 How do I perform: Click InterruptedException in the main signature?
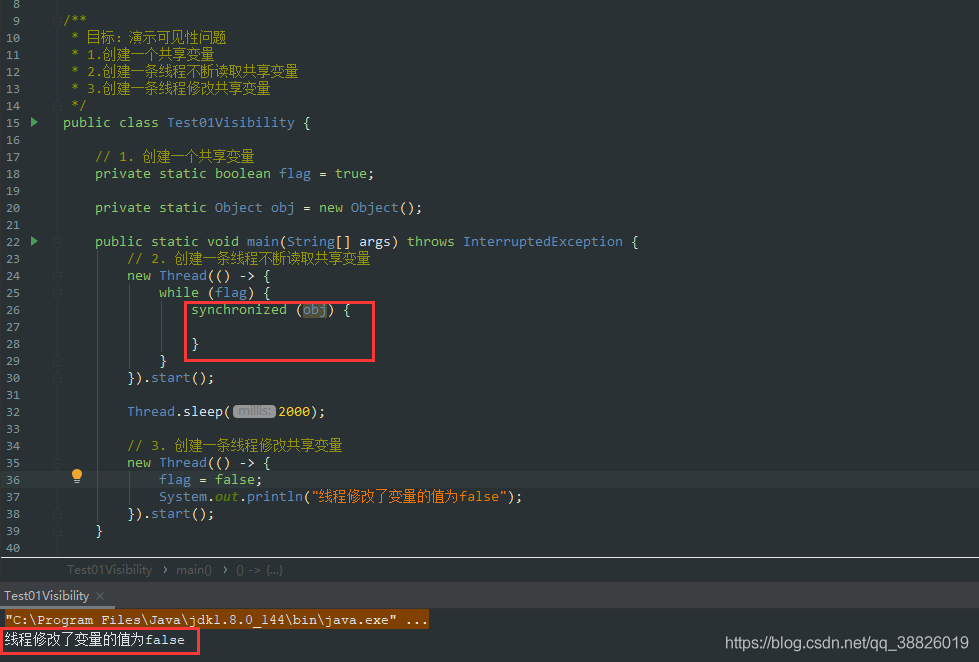point(543,242)
